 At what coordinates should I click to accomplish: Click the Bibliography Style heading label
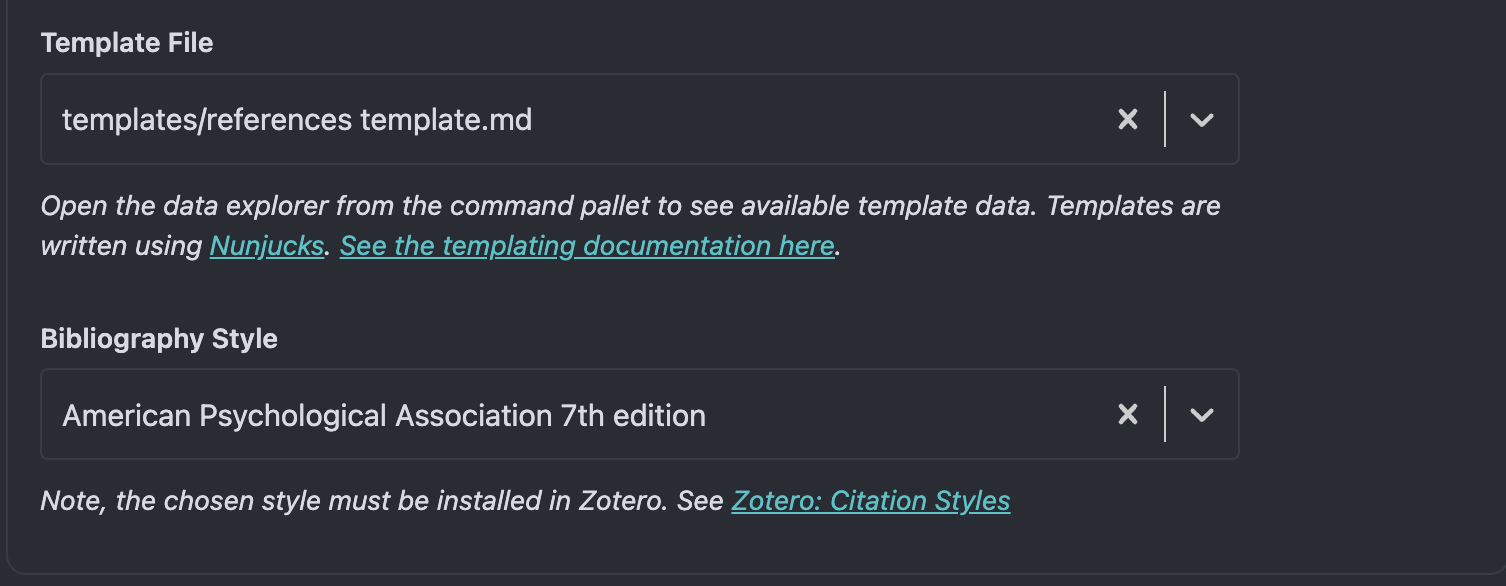[159, 339]
